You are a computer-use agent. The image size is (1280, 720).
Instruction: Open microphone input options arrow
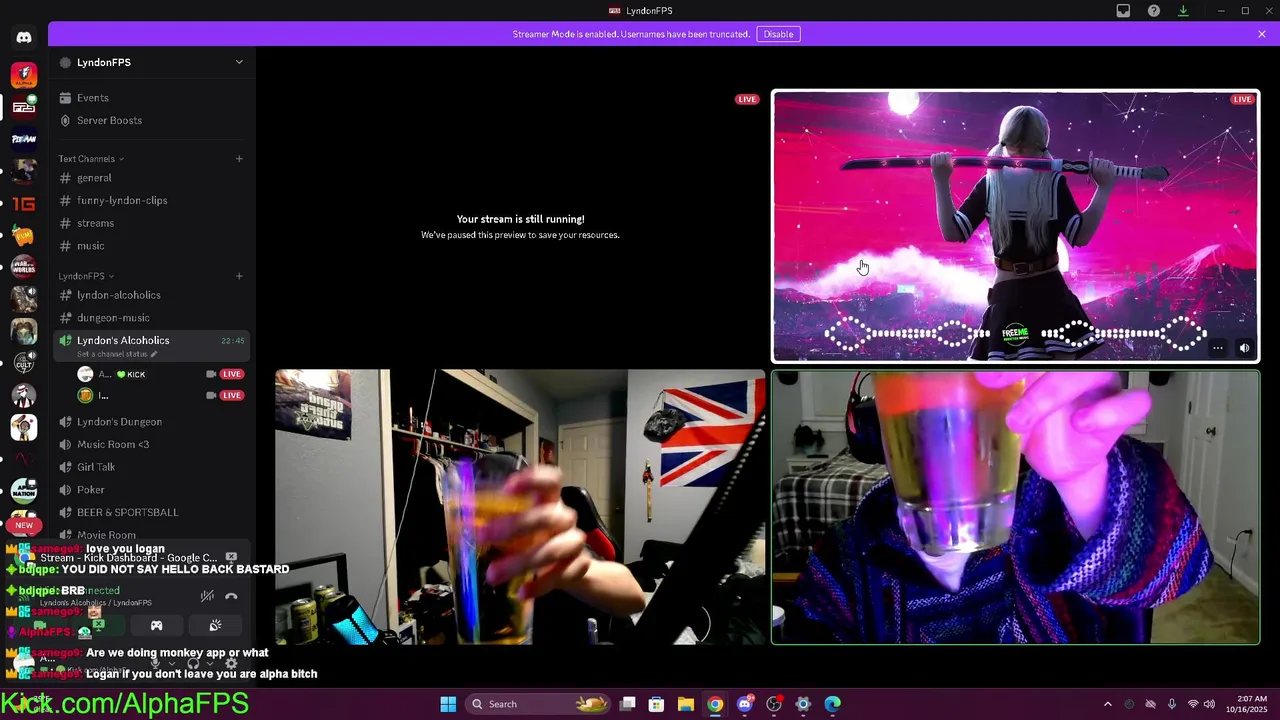click(170, 663)
